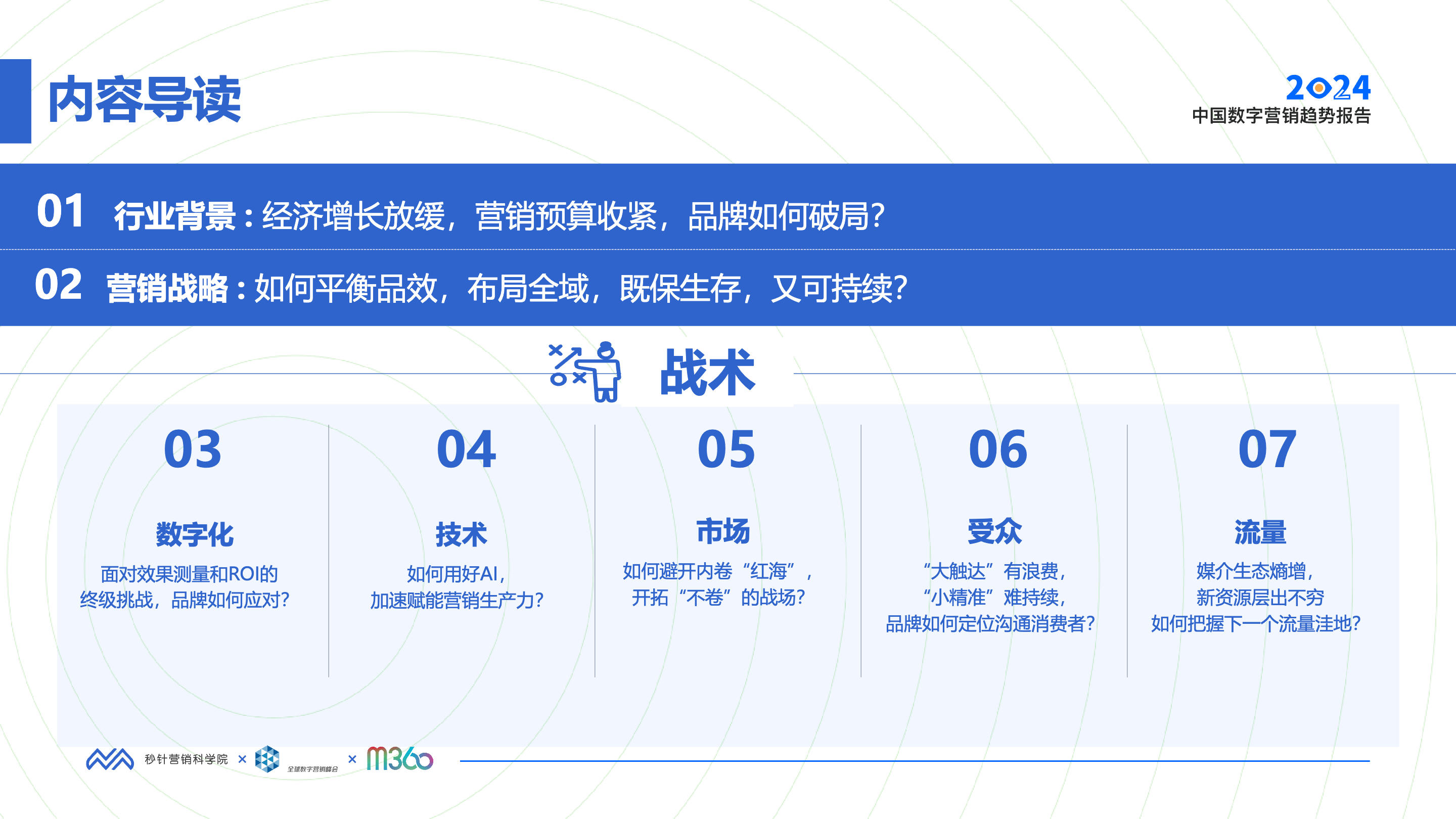The height and width of the screenshot is (819, 1456).
Task: Click the colorful M360 logo
Action: click(400, 758)
